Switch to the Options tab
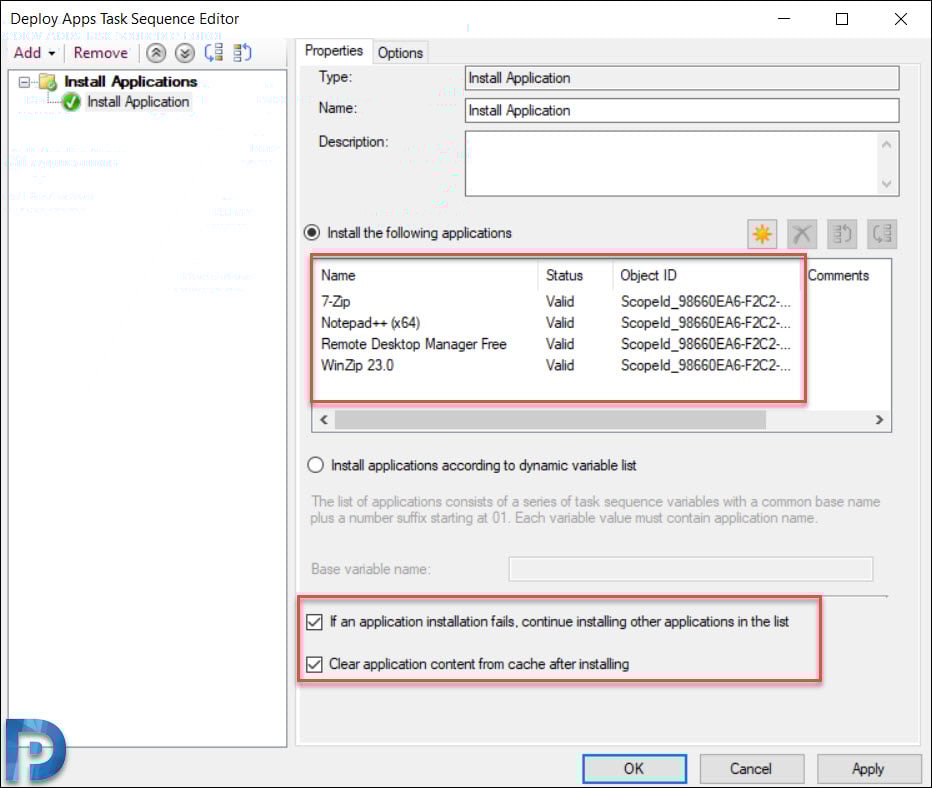932x788 pixels. coord(400,53)
